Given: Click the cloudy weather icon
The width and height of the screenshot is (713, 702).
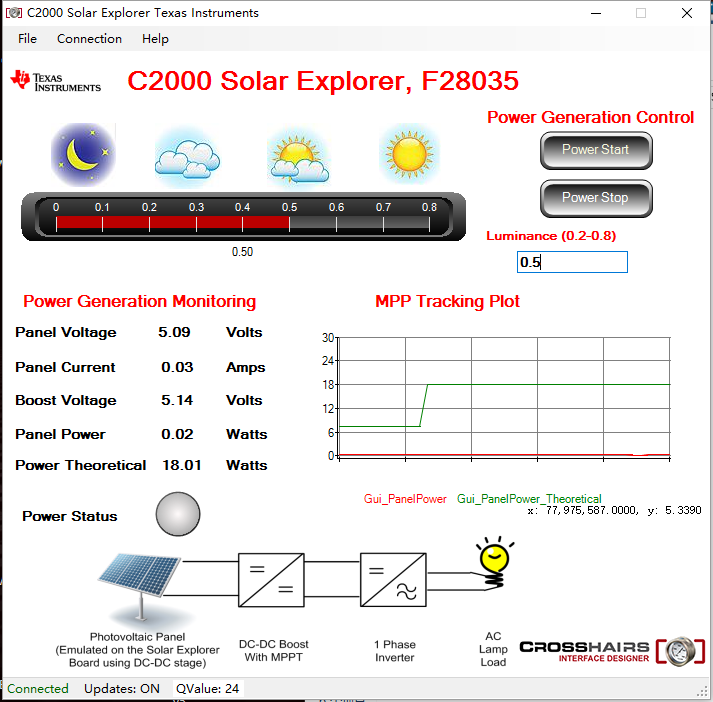Looking at the screenshot, I should point(187,159).
